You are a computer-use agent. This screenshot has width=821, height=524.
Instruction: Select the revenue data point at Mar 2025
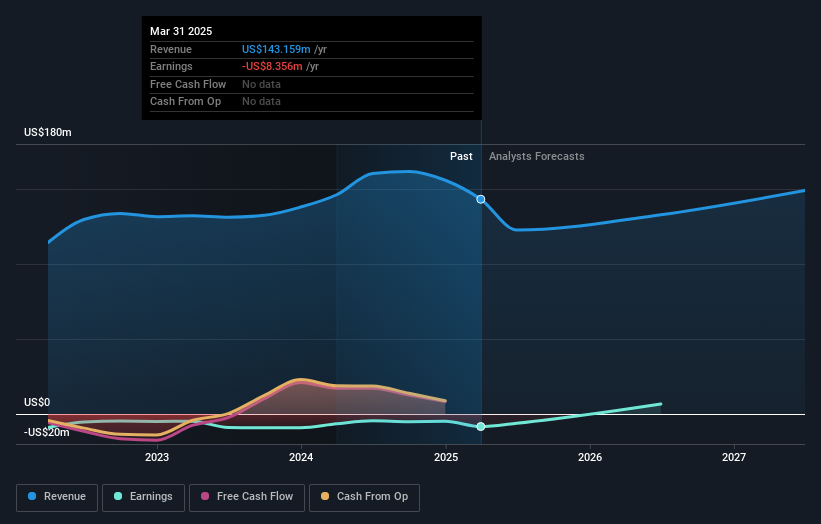481,199
